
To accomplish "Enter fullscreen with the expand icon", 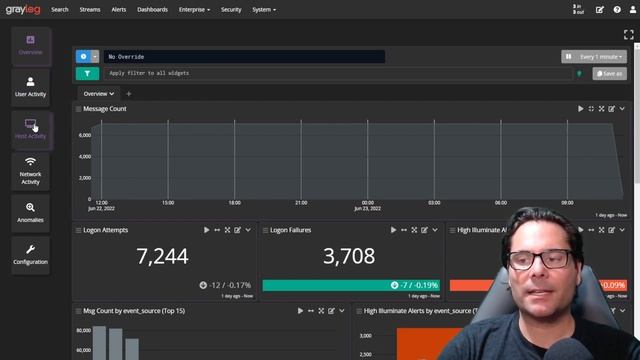I will coord(629,35).
